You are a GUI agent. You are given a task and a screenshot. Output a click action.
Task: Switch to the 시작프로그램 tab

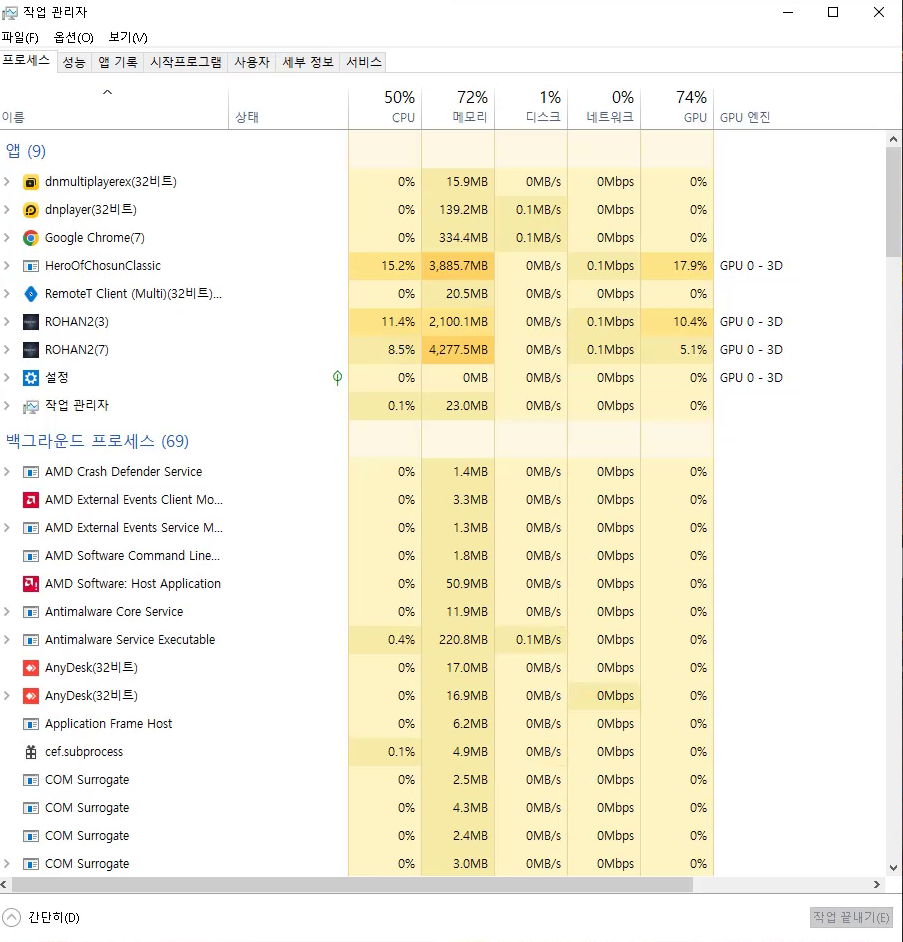coord(186,62)
